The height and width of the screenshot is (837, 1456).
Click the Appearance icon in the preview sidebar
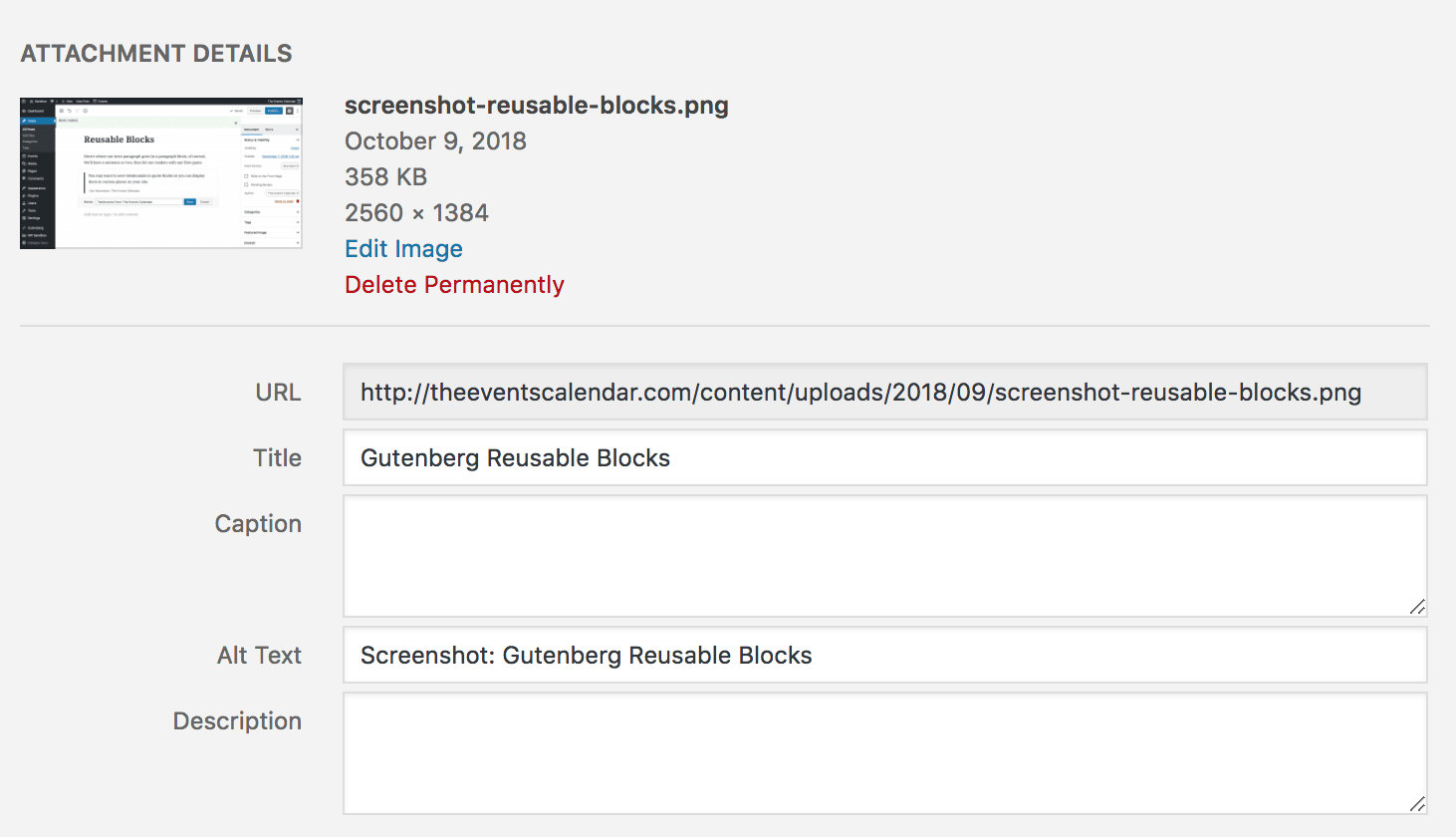pyautogui.click(x=26, y=188)
